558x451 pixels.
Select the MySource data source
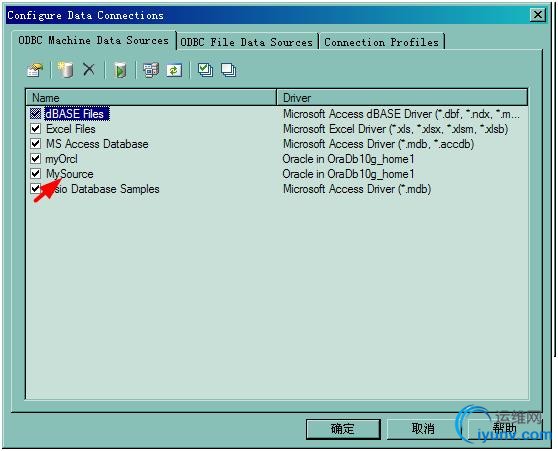70,174
